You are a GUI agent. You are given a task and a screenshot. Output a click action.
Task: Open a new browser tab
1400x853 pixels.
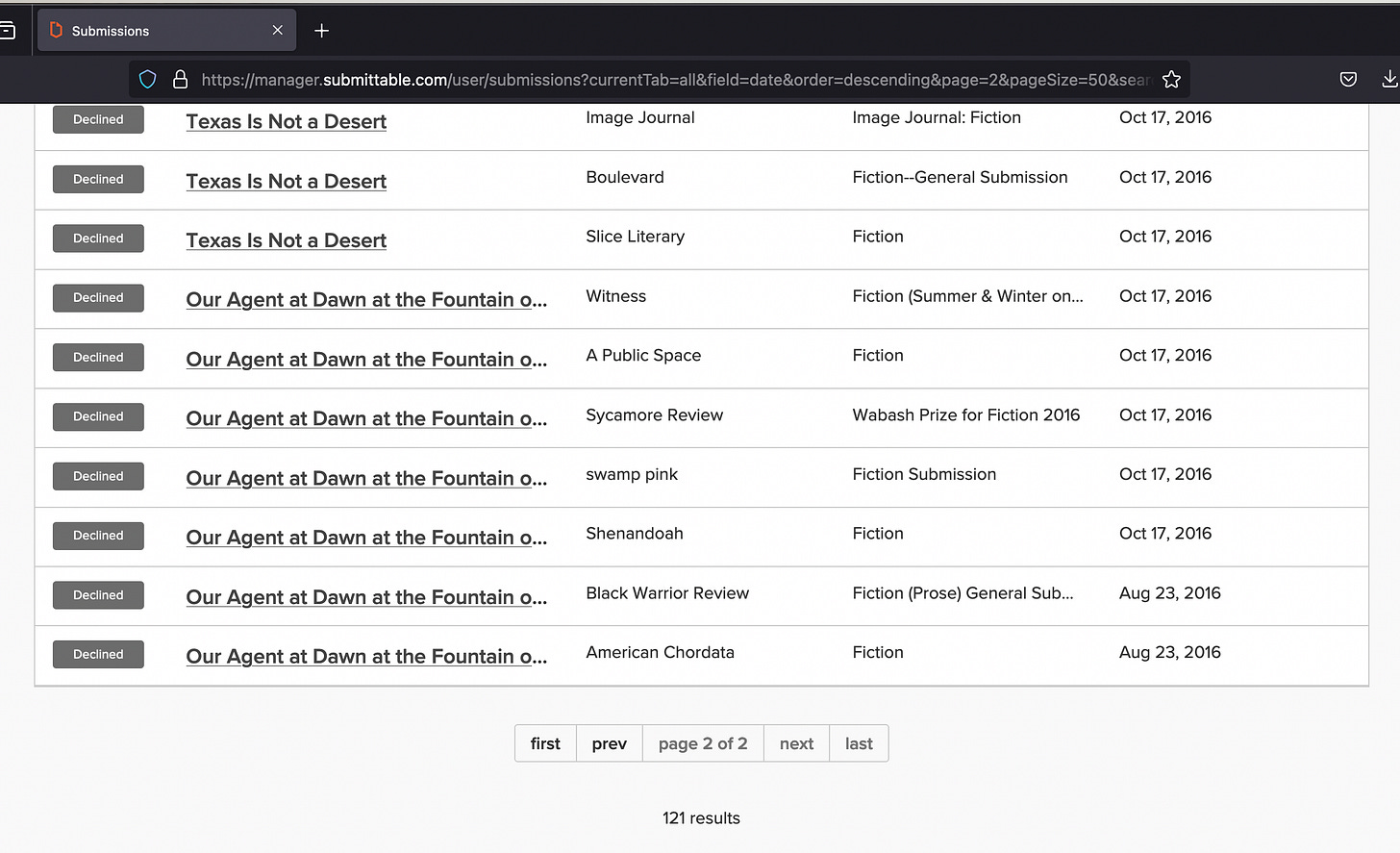click(x=321, y=31)
